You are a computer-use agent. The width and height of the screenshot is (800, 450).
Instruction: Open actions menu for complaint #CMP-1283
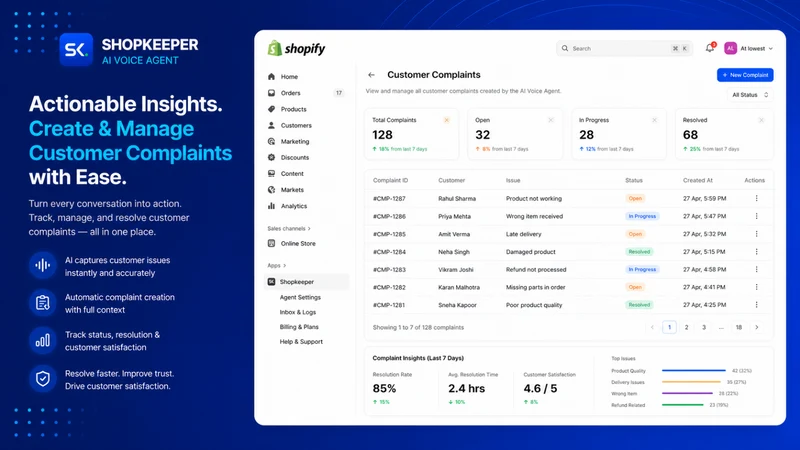(757, 269)
